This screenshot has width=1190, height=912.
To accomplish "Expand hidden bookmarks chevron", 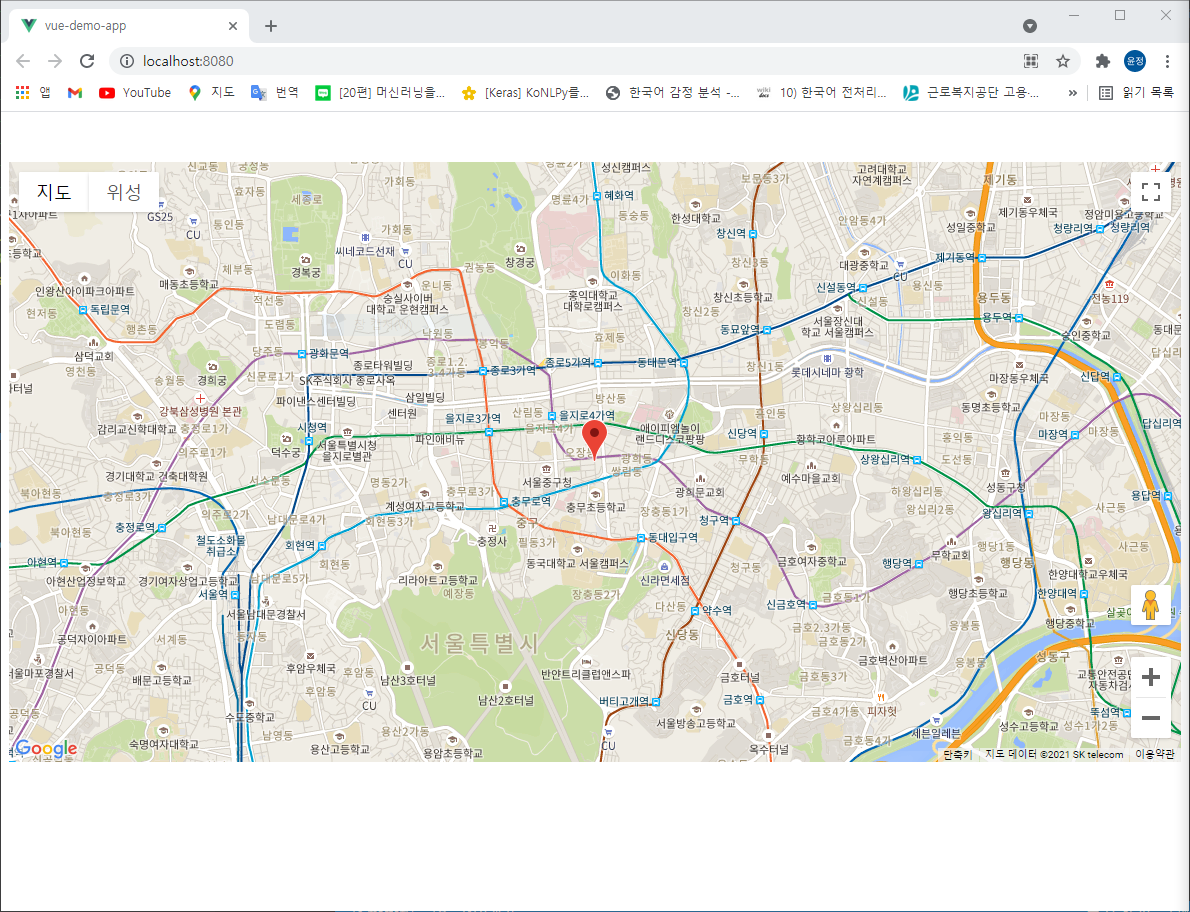I will [x=1072, y=93].
